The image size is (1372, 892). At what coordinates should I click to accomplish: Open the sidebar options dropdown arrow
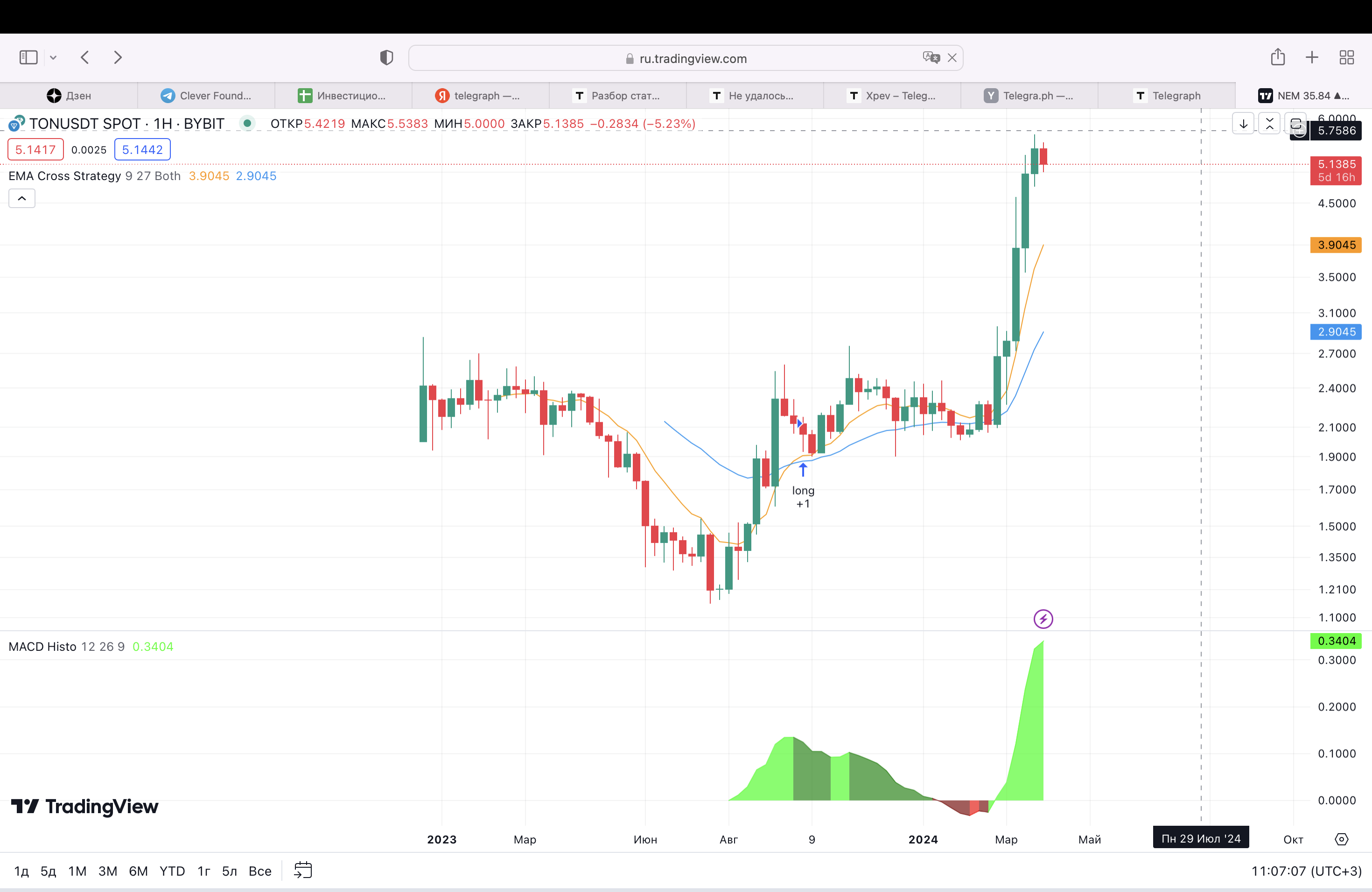coord(53,57)
